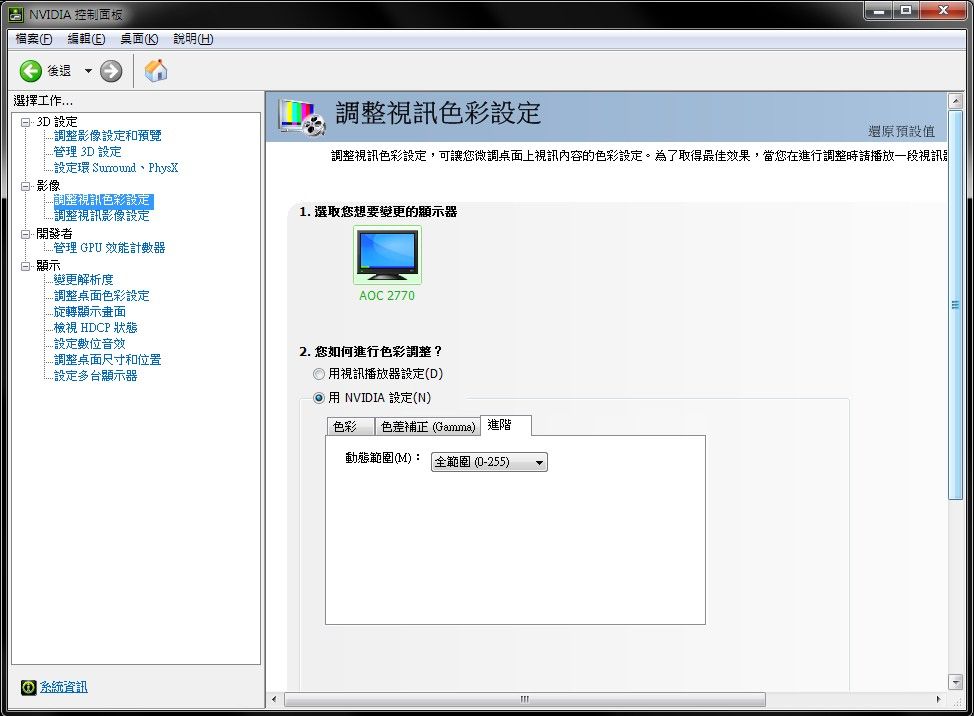
Task: Click the Forward arrow icon
Action: [111, 71]
